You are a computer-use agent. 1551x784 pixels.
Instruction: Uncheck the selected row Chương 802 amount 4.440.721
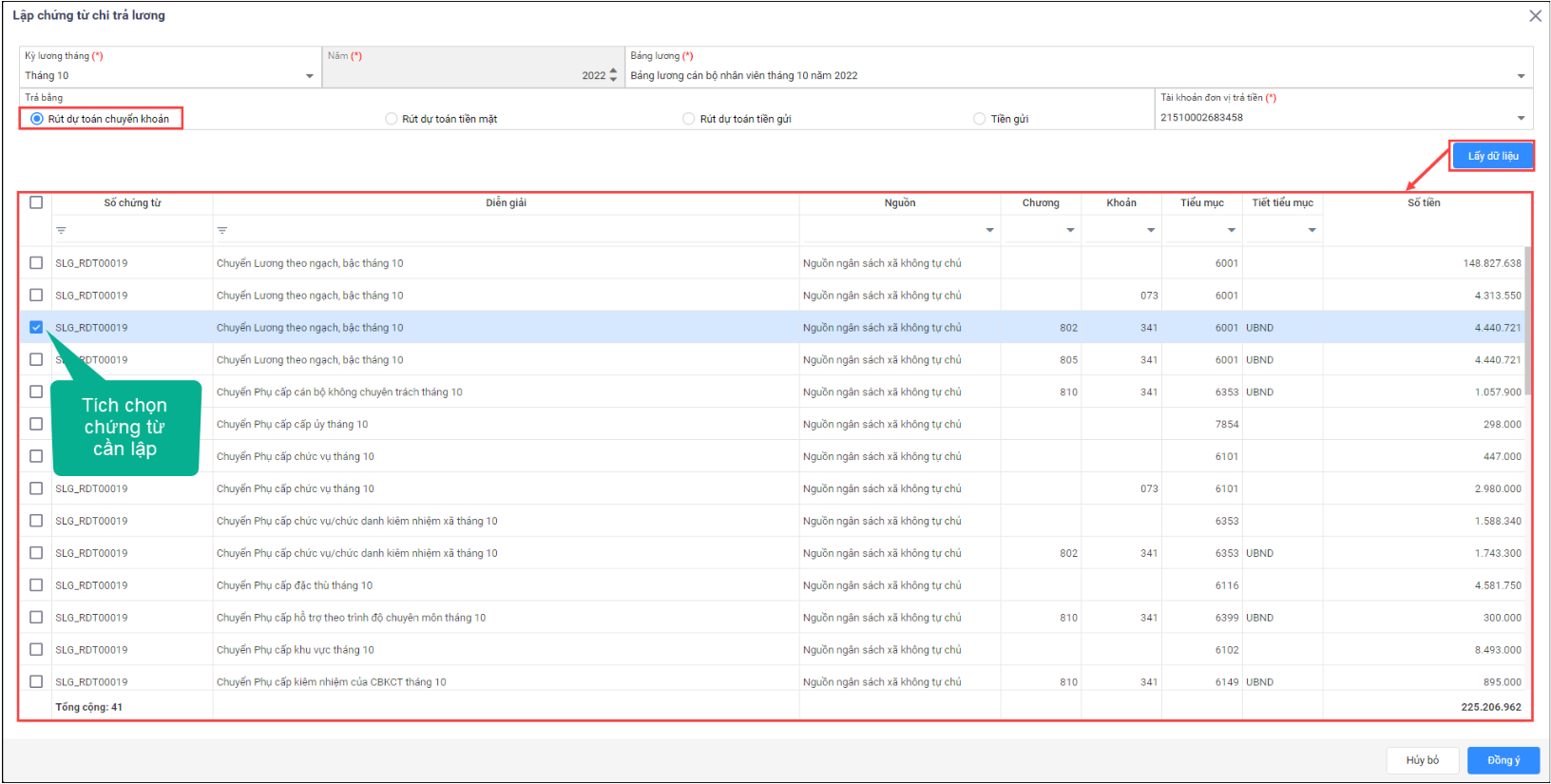pyautogui.click(x=36, y=328)
